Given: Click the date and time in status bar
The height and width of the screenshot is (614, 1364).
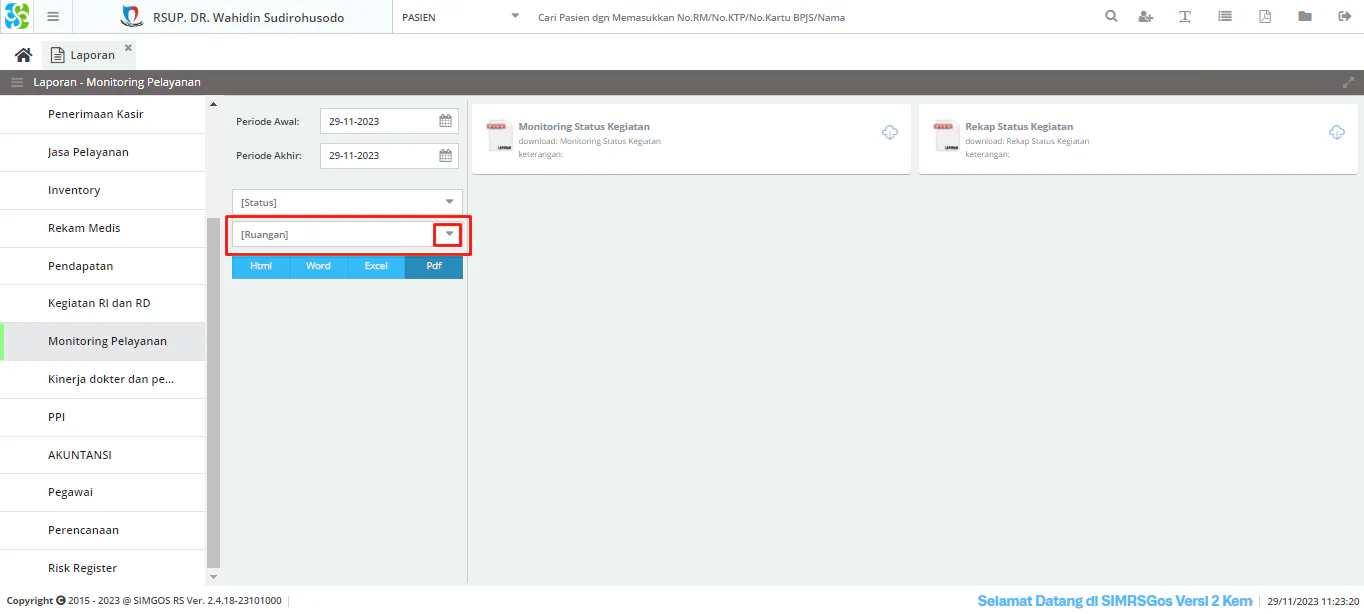Looking at the screenshot, I should point(1313,601).
